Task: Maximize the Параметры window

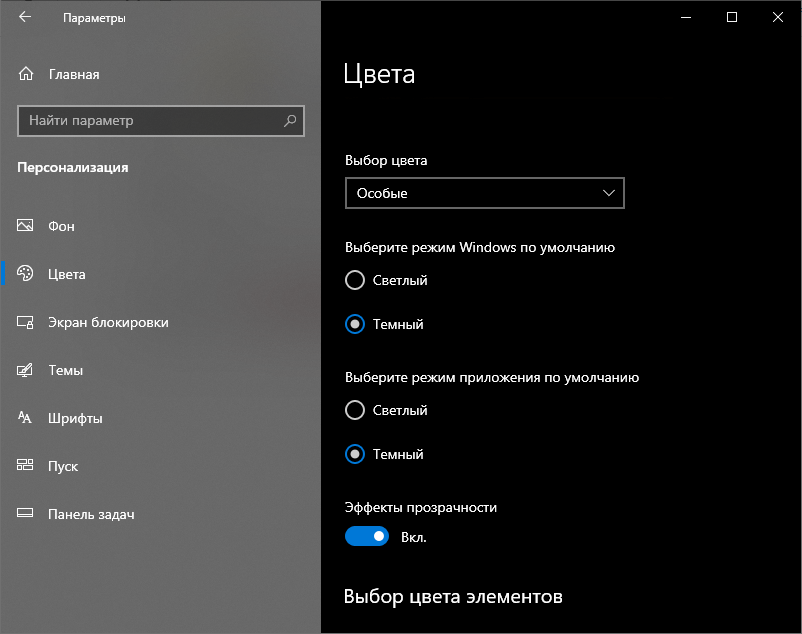Action: point(731,17)
